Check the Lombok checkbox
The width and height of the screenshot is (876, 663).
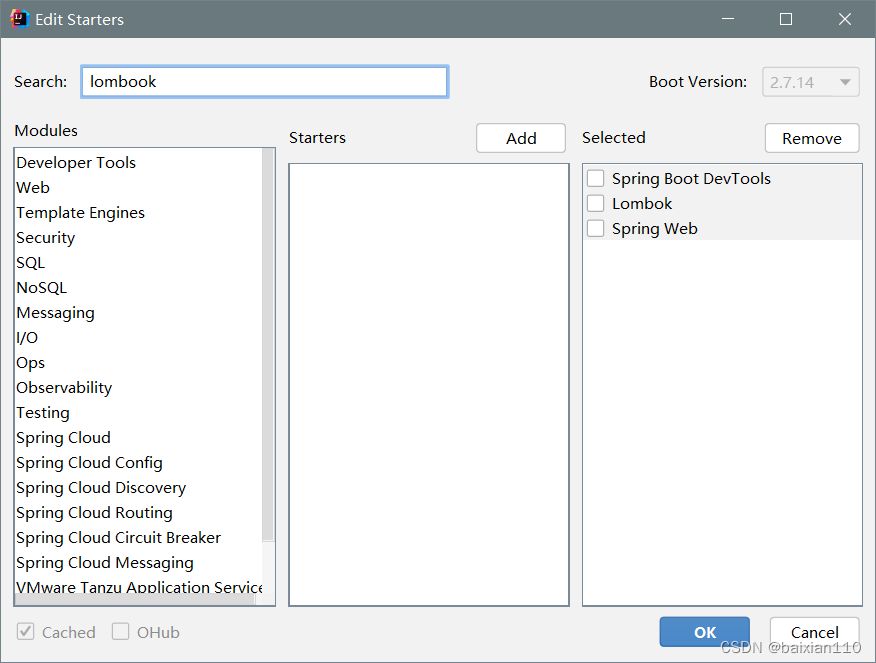click(x=596, y=203)
